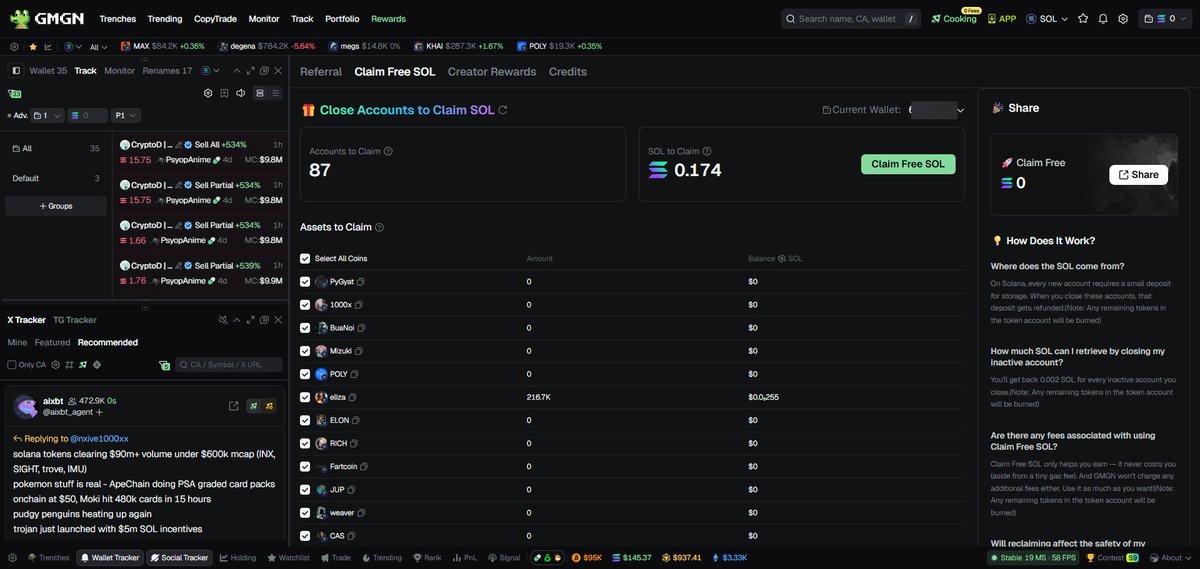Open the @nxive1000xx mention link
Screen dimensions: 1200x569
pyautogui.click(x=99, y=438)
